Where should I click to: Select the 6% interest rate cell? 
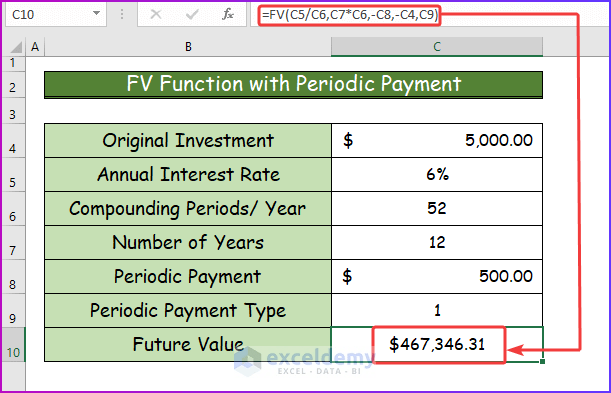[x=437, y=174]
